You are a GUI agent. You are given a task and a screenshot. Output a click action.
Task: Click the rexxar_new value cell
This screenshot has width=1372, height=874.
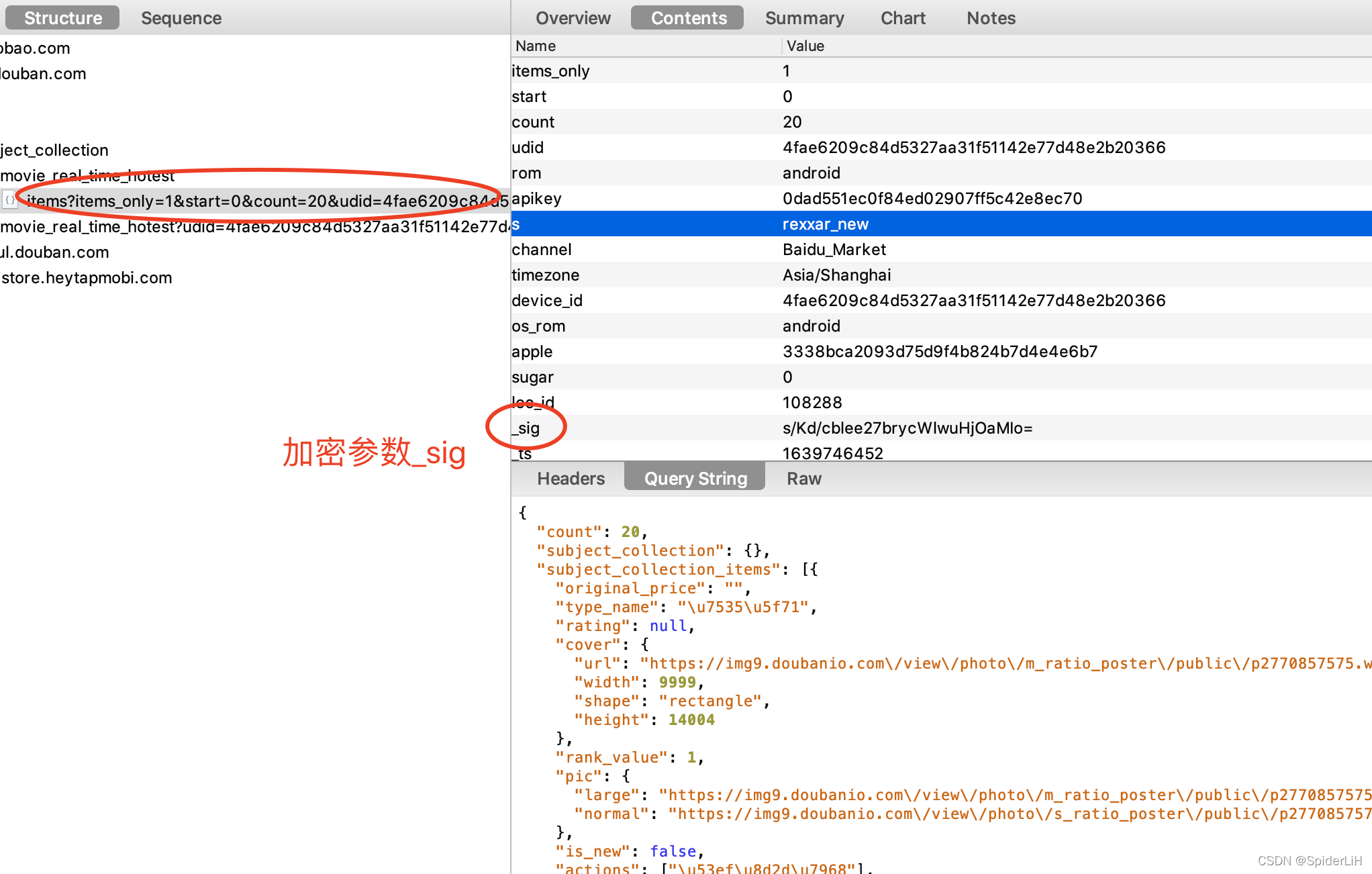(825, 224)
